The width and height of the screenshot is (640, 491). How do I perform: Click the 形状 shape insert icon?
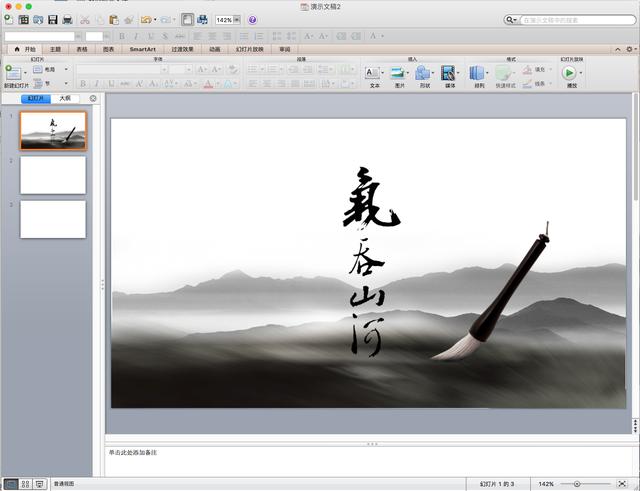[x=422, y=73]
